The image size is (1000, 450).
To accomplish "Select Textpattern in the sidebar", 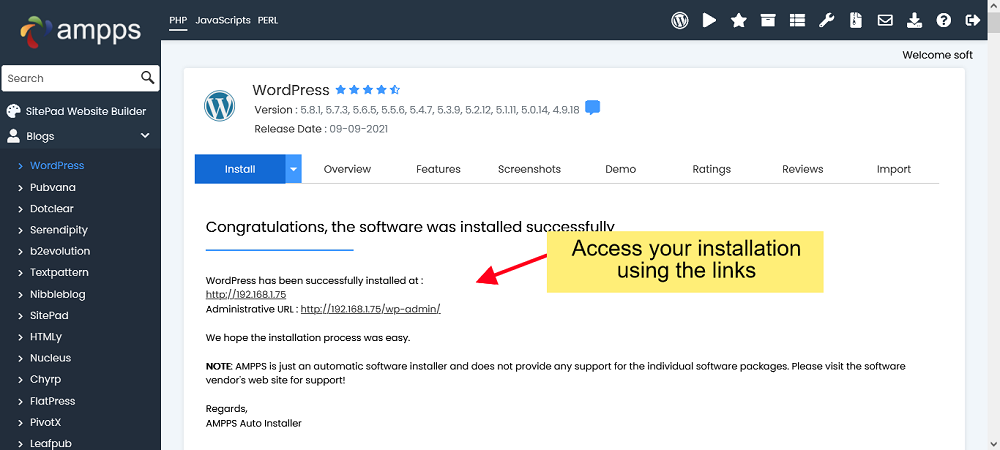I will [59, 272].
